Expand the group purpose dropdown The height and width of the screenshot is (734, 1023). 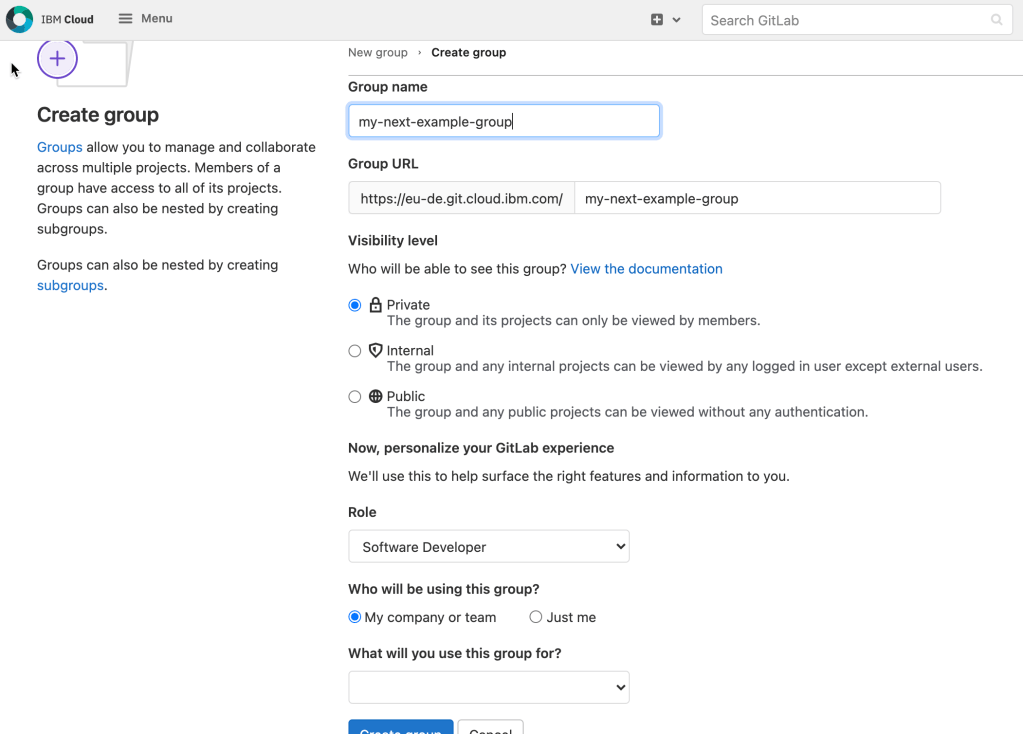(x=488, y=687)
